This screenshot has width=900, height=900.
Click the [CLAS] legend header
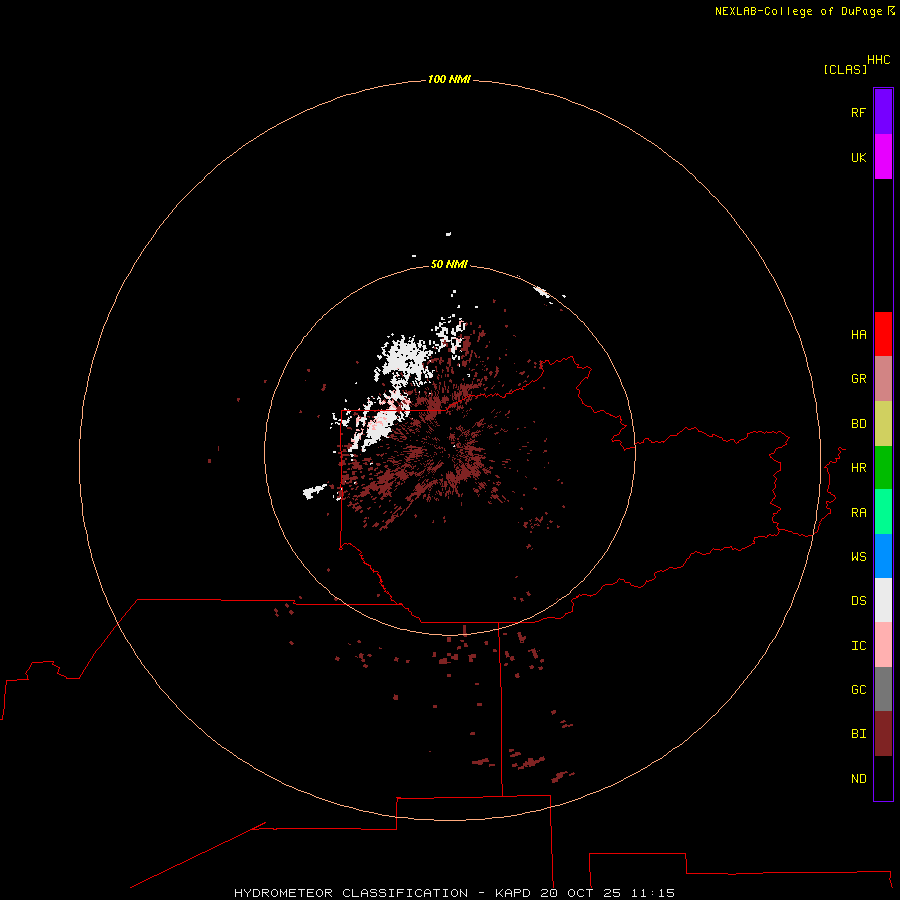(x=845, y=69)
